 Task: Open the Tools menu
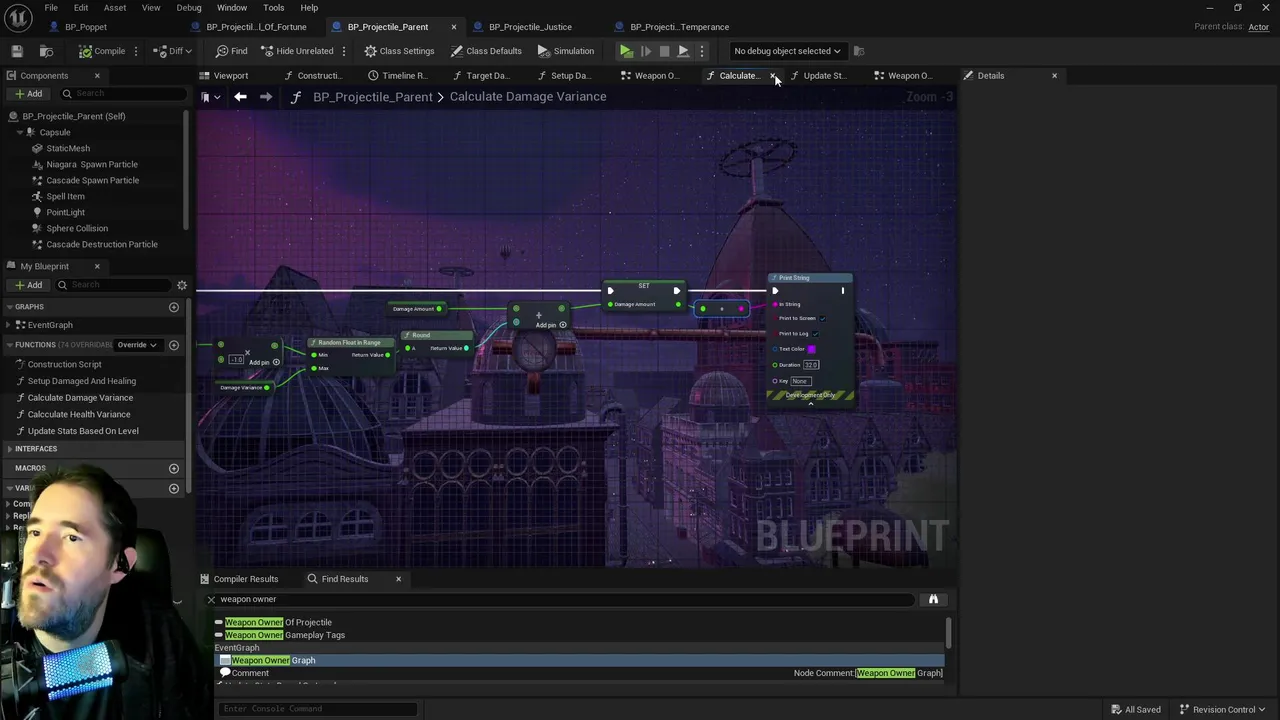[273, 8]
